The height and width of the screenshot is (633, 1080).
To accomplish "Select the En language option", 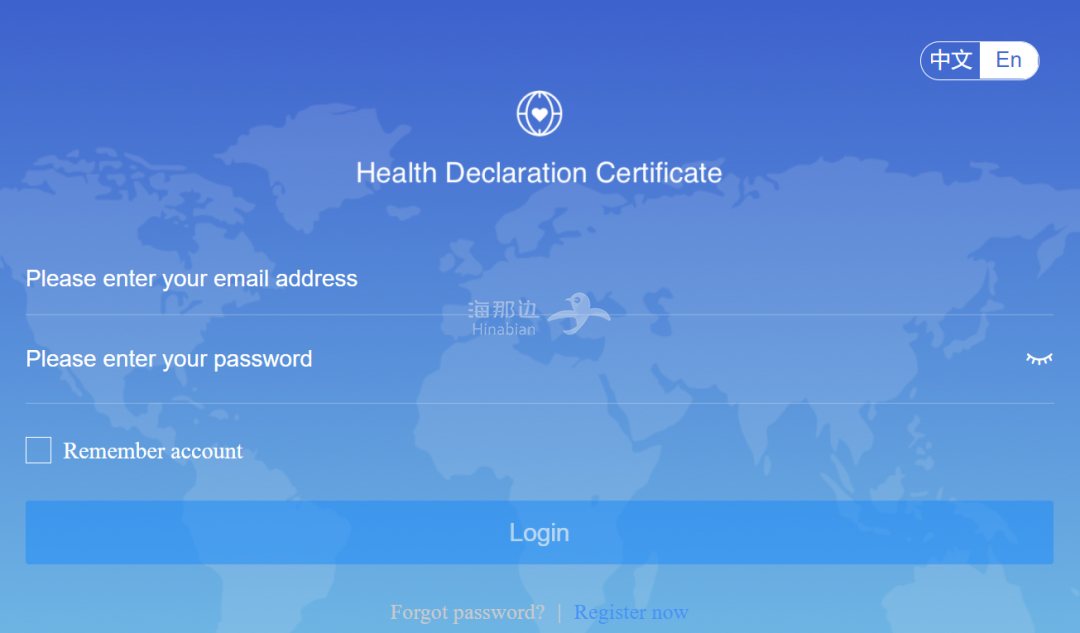I will pos(1008,60).
